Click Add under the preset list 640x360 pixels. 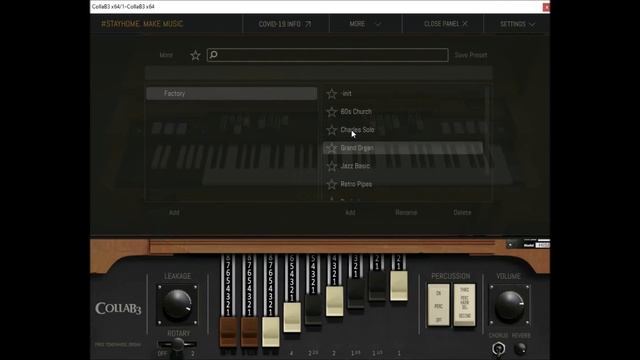coord(350,213)
